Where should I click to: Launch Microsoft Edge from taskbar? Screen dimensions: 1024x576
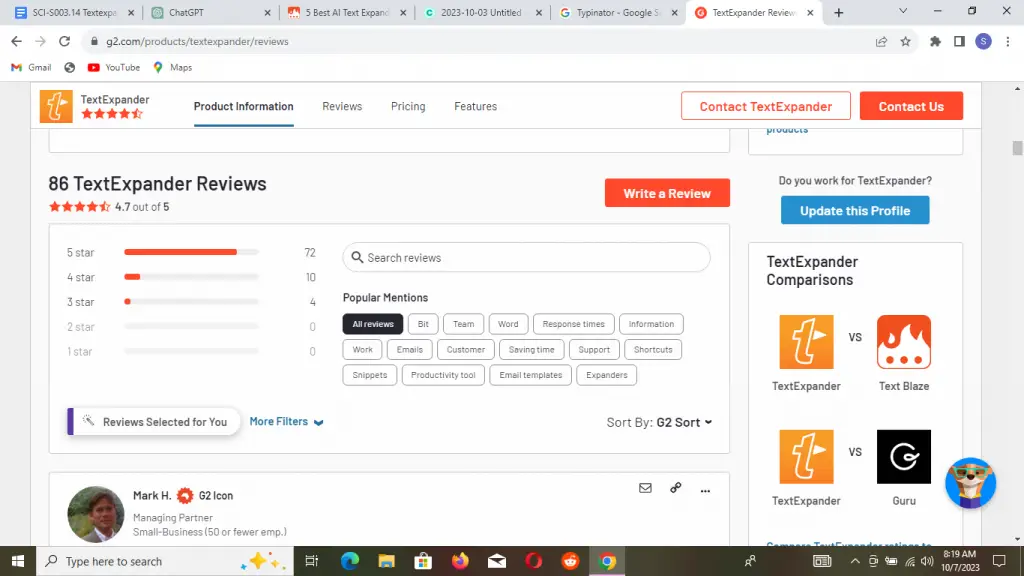[349, 561]
